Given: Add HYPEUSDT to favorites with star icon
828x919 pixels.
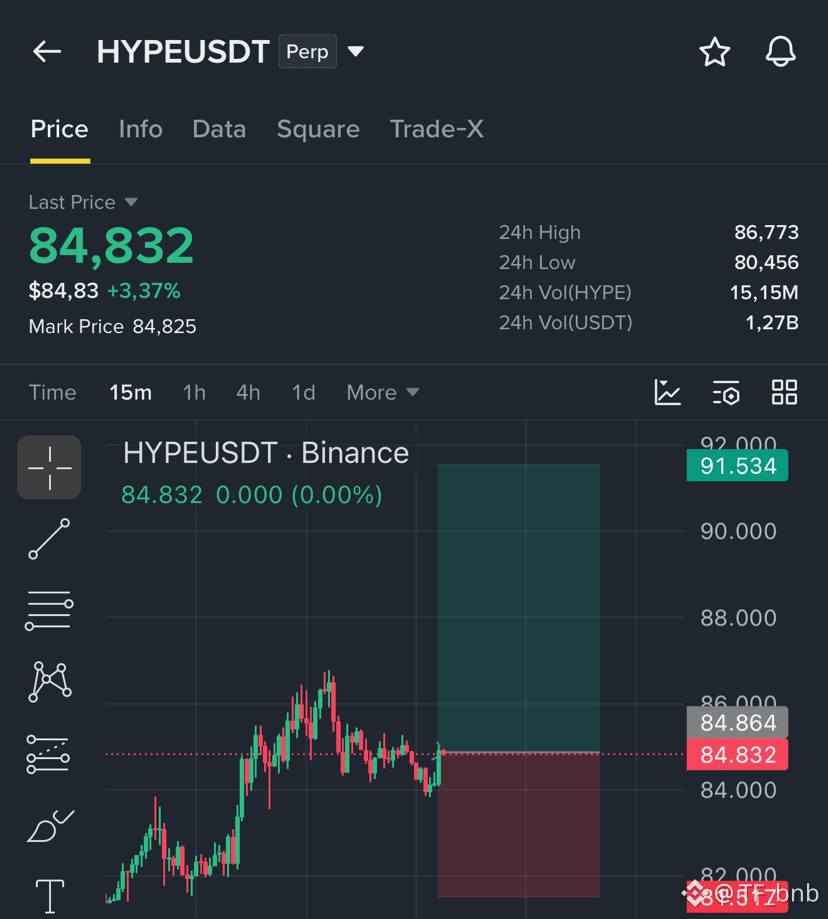Looking at the screenshot, I should click(x=715, y=52).
